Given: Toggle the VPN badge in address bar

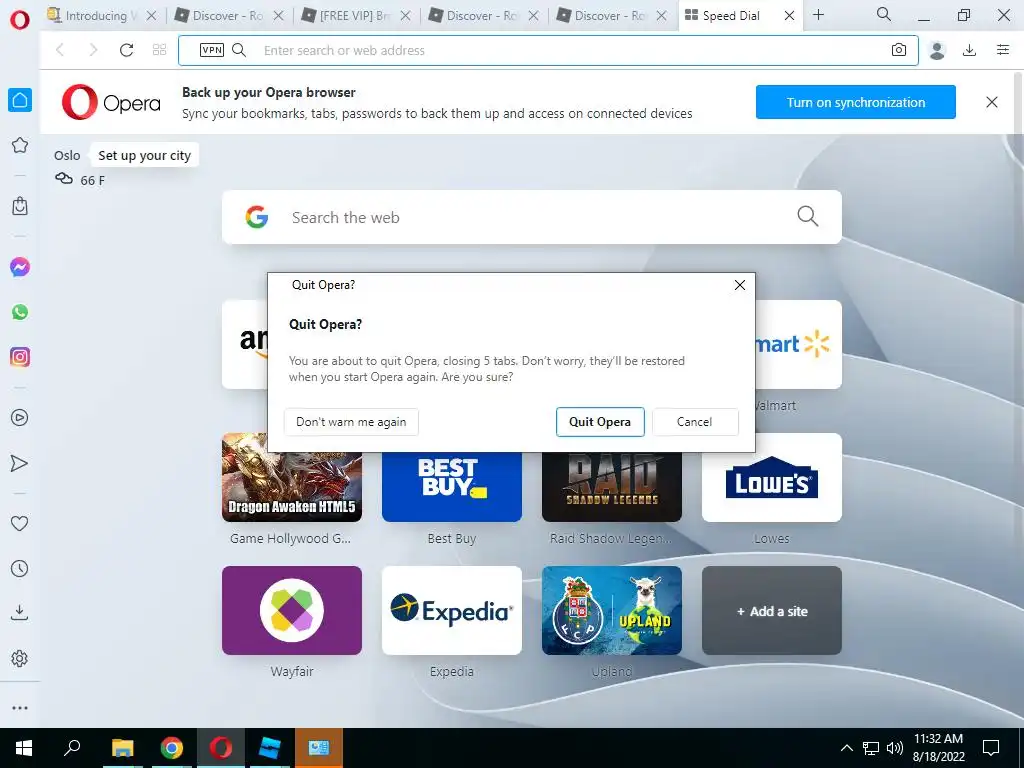Looking at the screenshot, I should pos(212,50).
